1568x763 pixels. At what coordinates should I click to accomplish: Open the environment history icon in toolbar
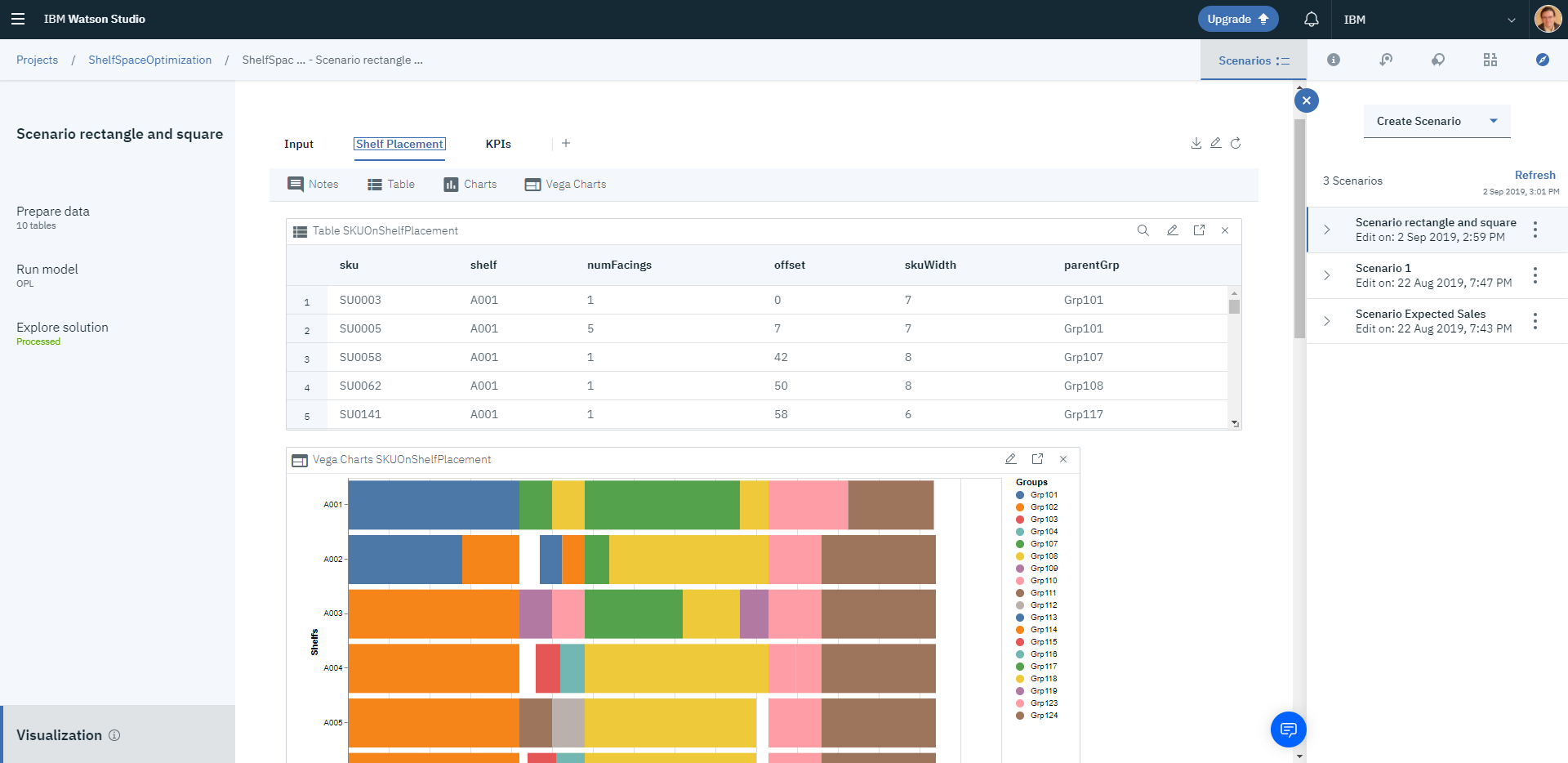[x=1386, y=60]
